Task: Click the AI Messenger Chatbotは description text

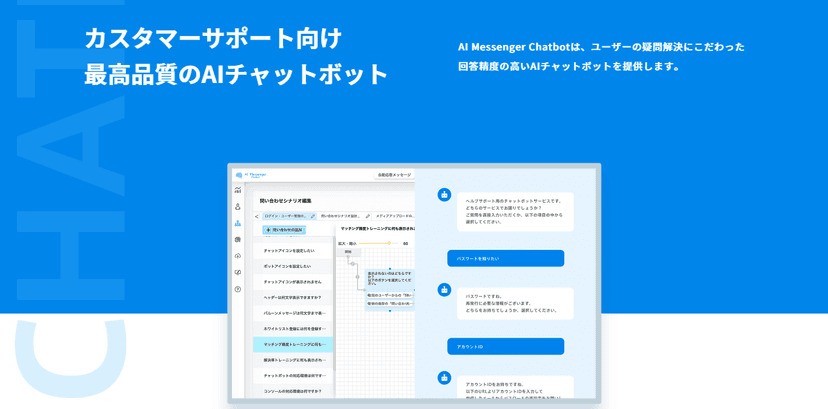Action: 601,57
